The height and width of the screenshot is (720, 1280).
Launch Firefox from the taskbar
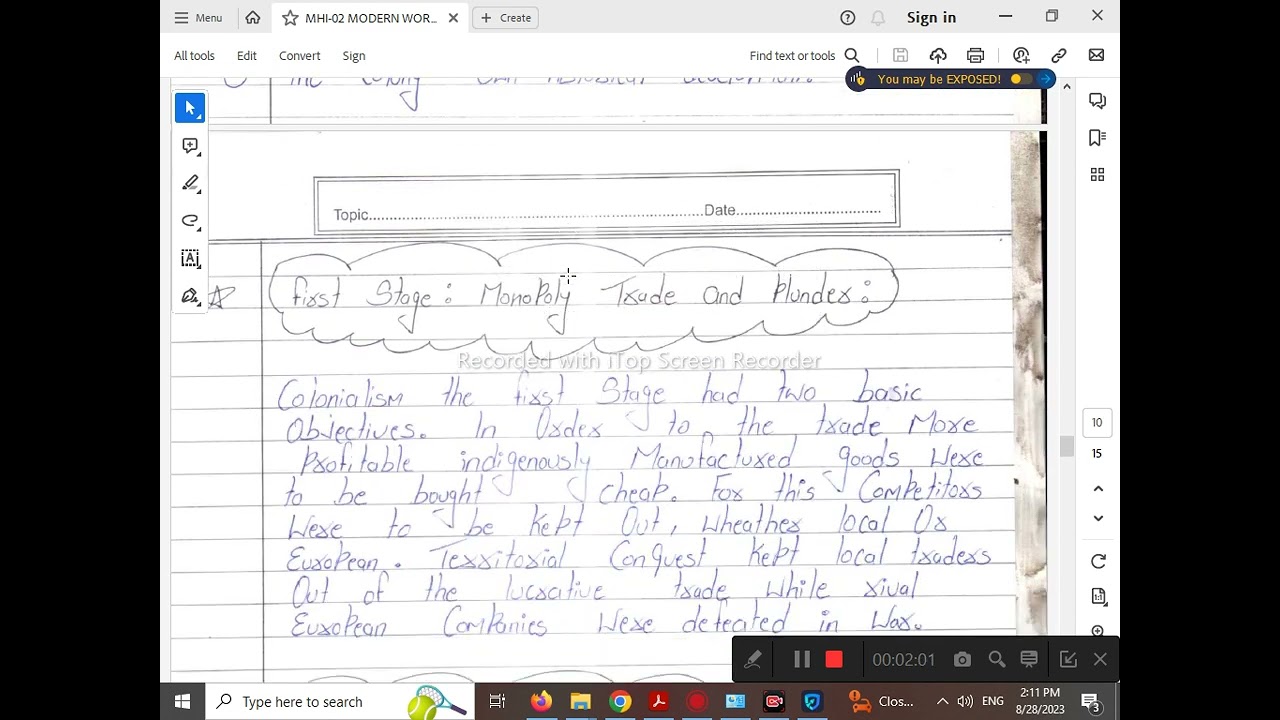point(541,702)
